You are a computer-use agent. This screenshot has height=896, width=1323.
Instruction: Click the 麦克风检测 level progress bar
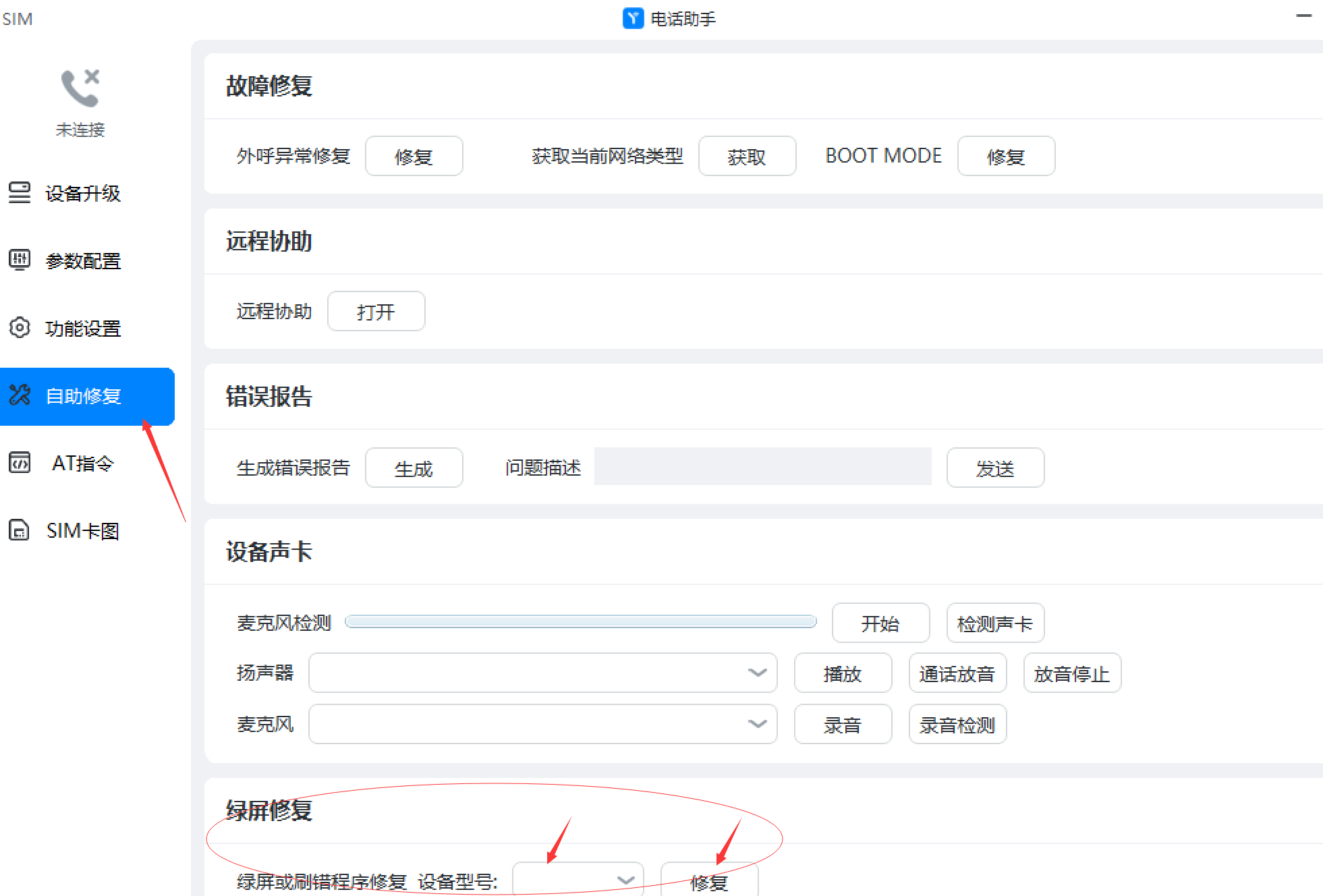pyautogui.click(x=580, y=621)
